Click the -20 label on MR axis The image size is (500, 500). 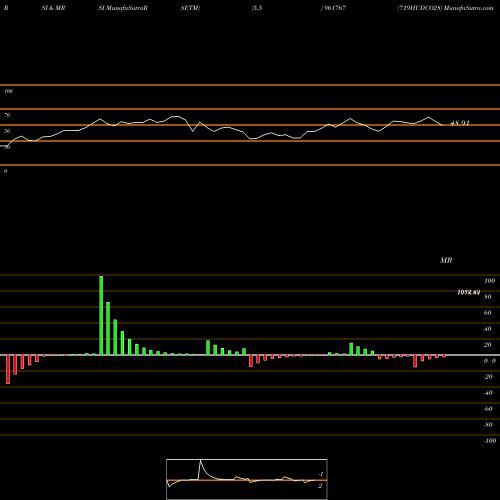488,377
